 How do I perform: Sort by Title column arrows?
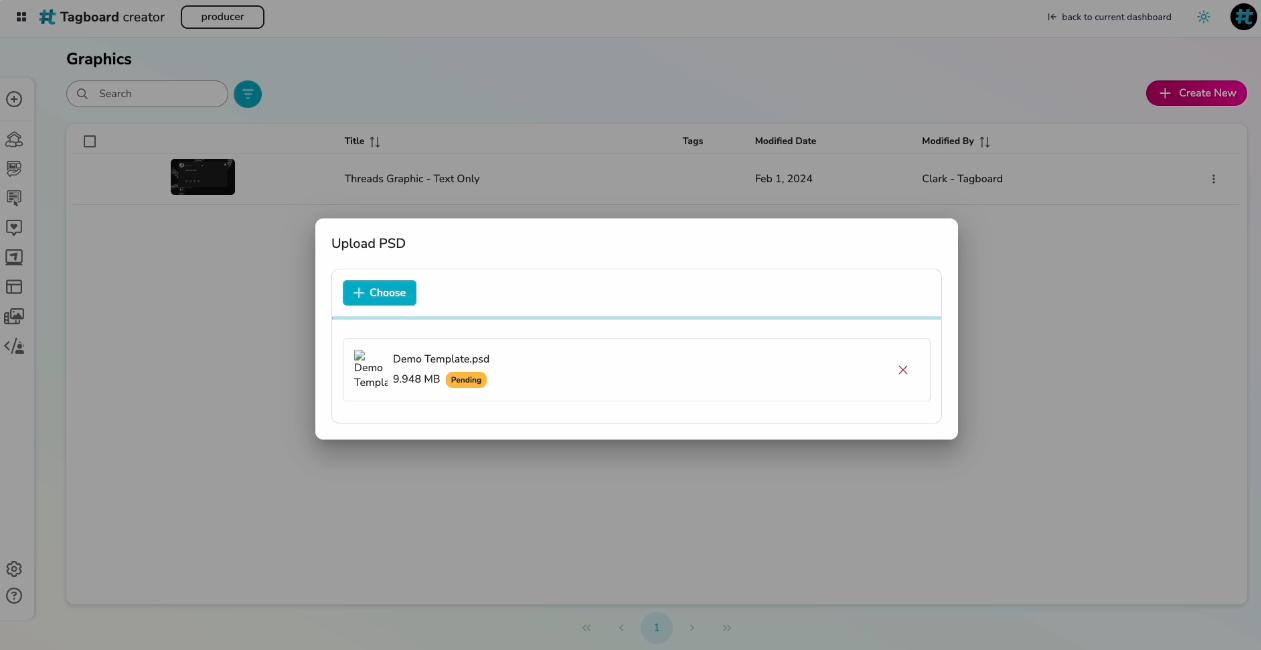point(375,142)
